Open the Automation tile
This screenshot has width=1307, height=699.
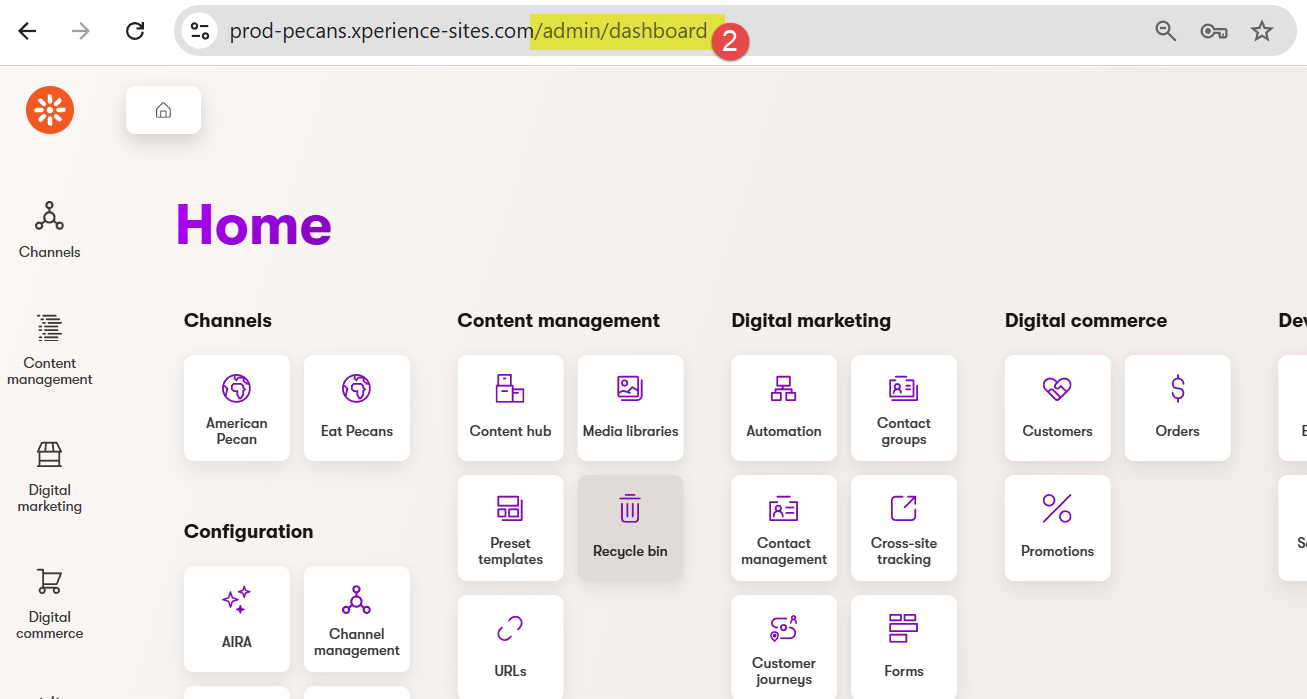(x=784, y=408)
